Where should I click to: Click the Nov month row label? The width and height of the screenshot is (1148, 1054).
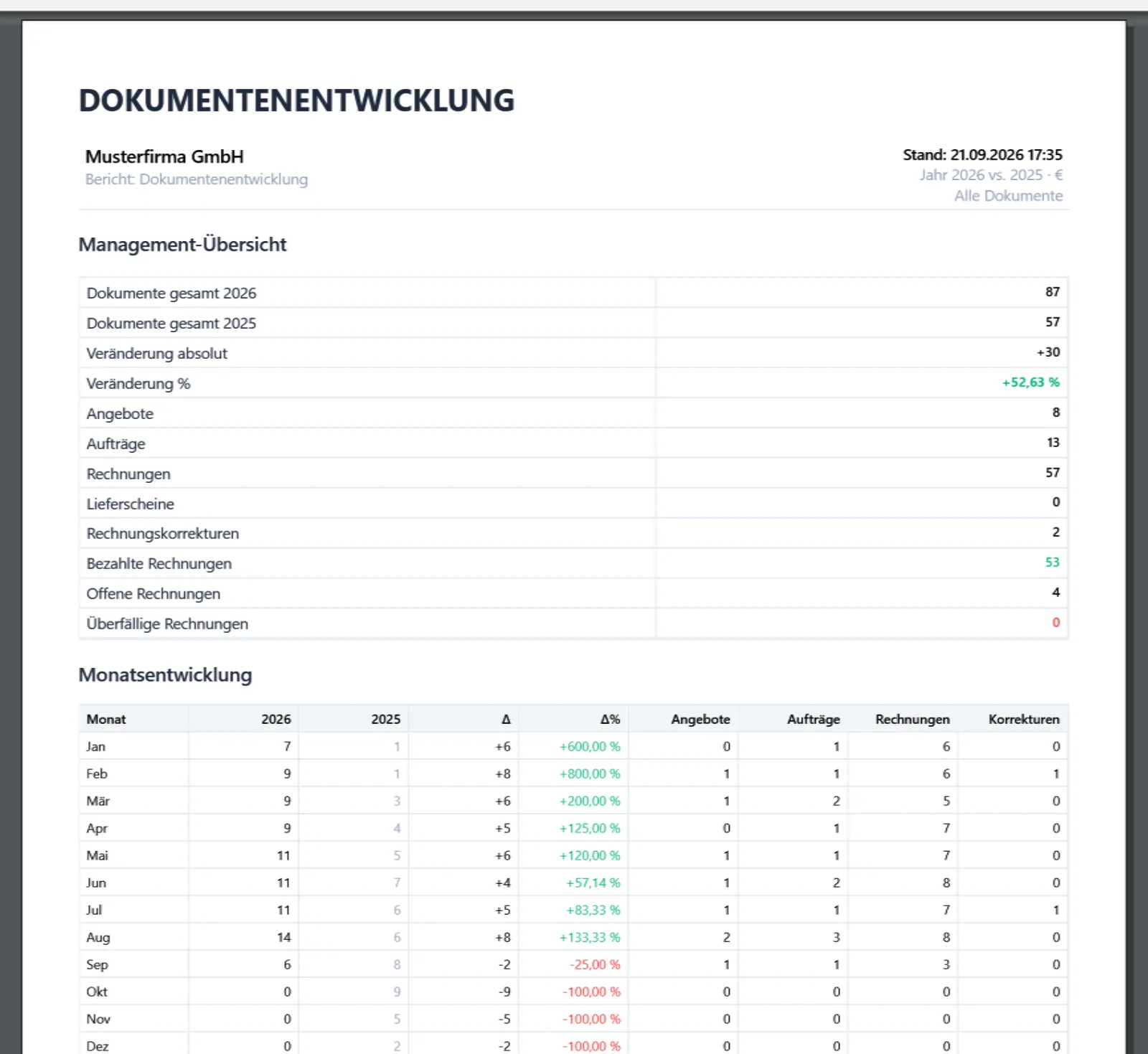click(x=98, y=1019)
